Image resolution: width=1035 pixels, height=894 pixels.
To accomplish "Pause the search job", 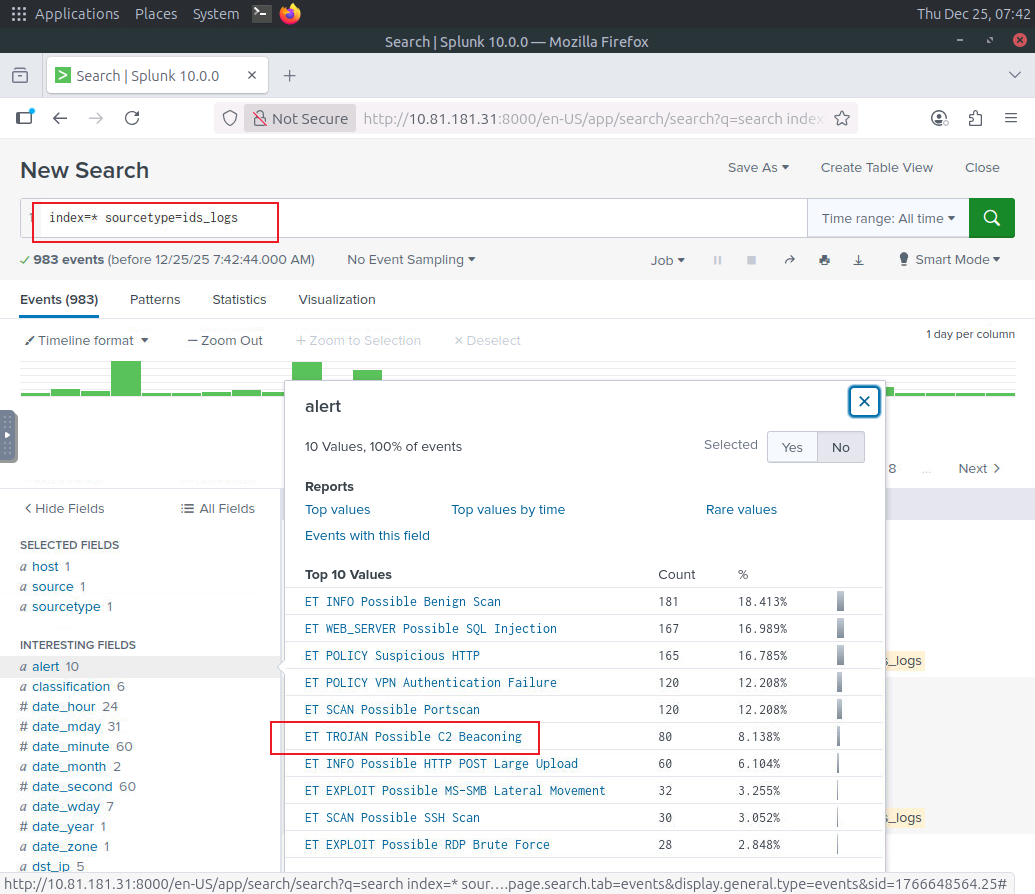I will point(717,260).
